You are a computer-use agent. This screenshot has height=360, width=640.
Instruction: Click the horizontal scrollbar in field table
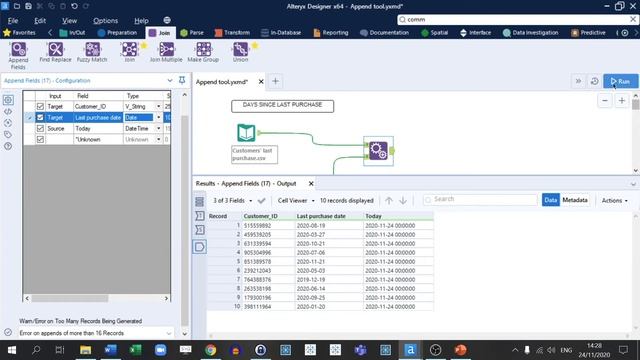pyautogui.click(x=70, y=298)
